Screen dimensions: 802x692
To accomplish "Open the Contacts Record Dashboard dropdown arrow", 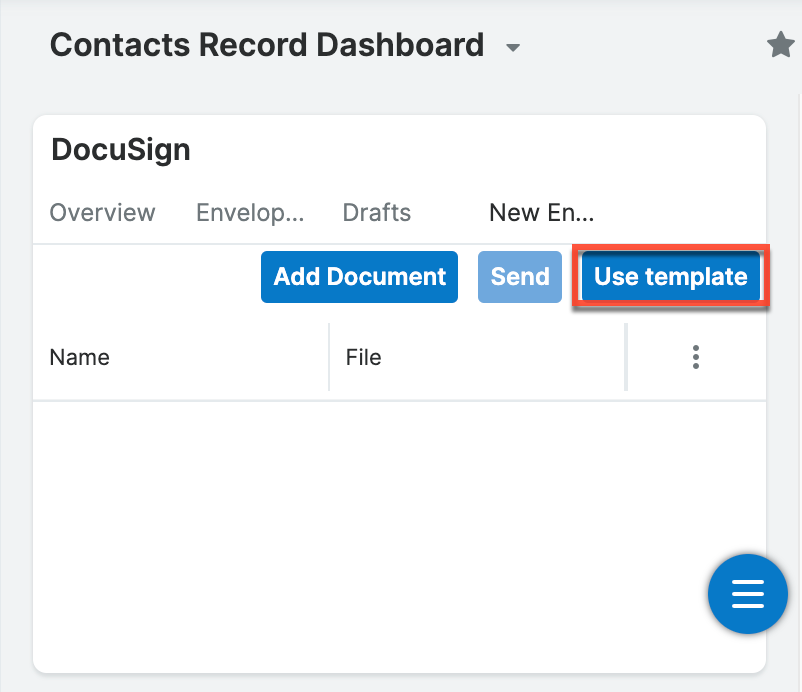I will [513, 48].
